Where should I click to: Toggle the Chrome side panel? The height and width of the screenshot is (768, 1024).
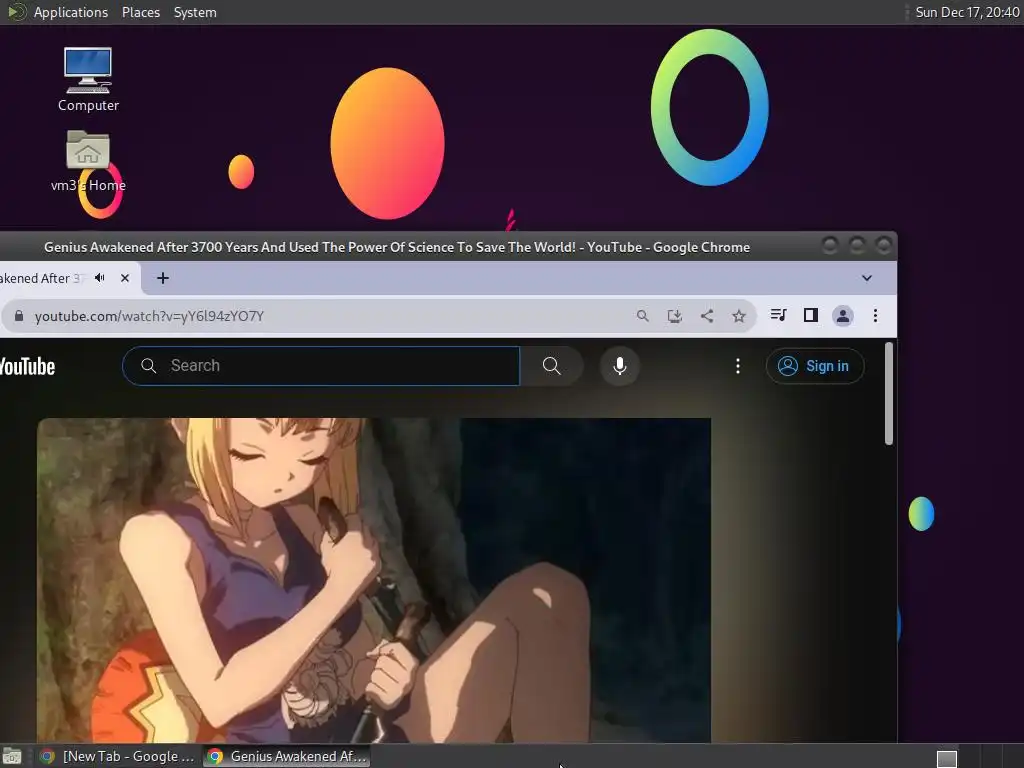810,315
